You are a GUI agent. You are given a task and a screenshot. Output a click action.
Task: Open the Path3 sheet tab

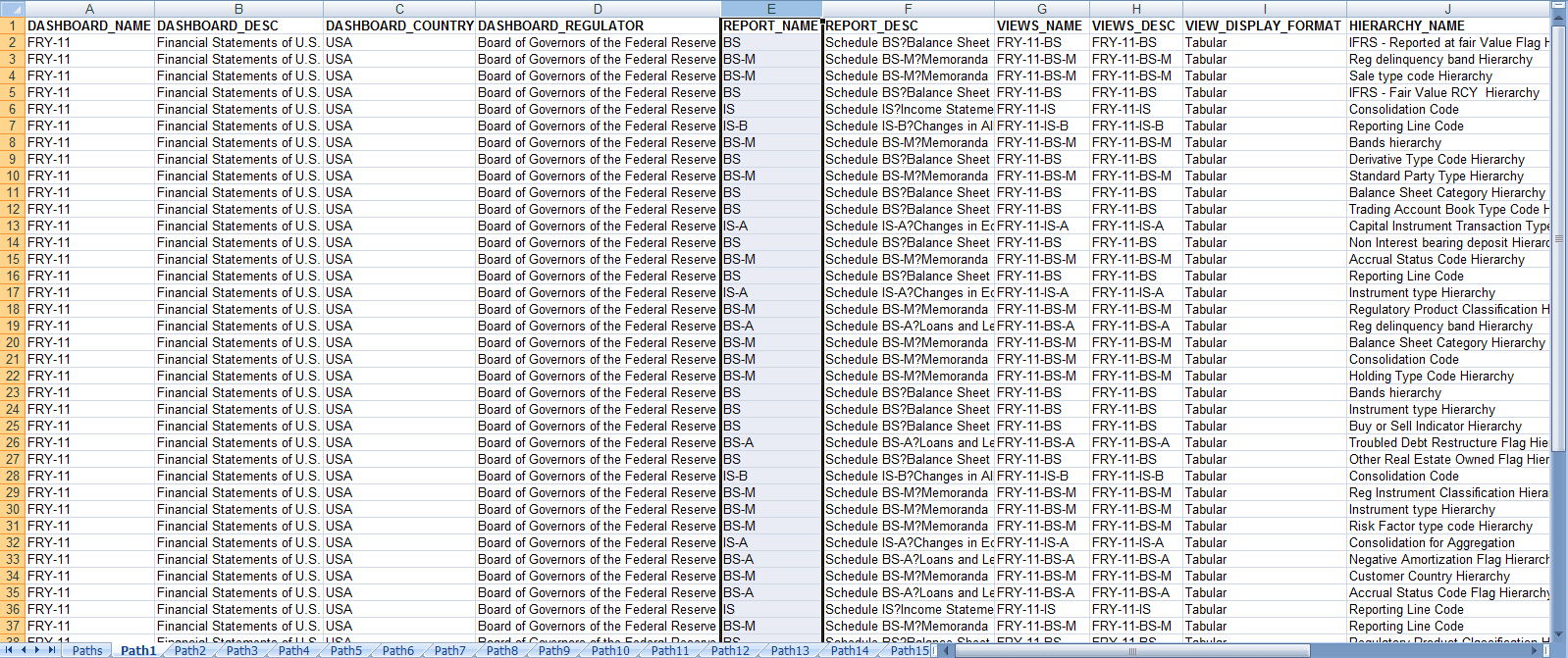242,650
